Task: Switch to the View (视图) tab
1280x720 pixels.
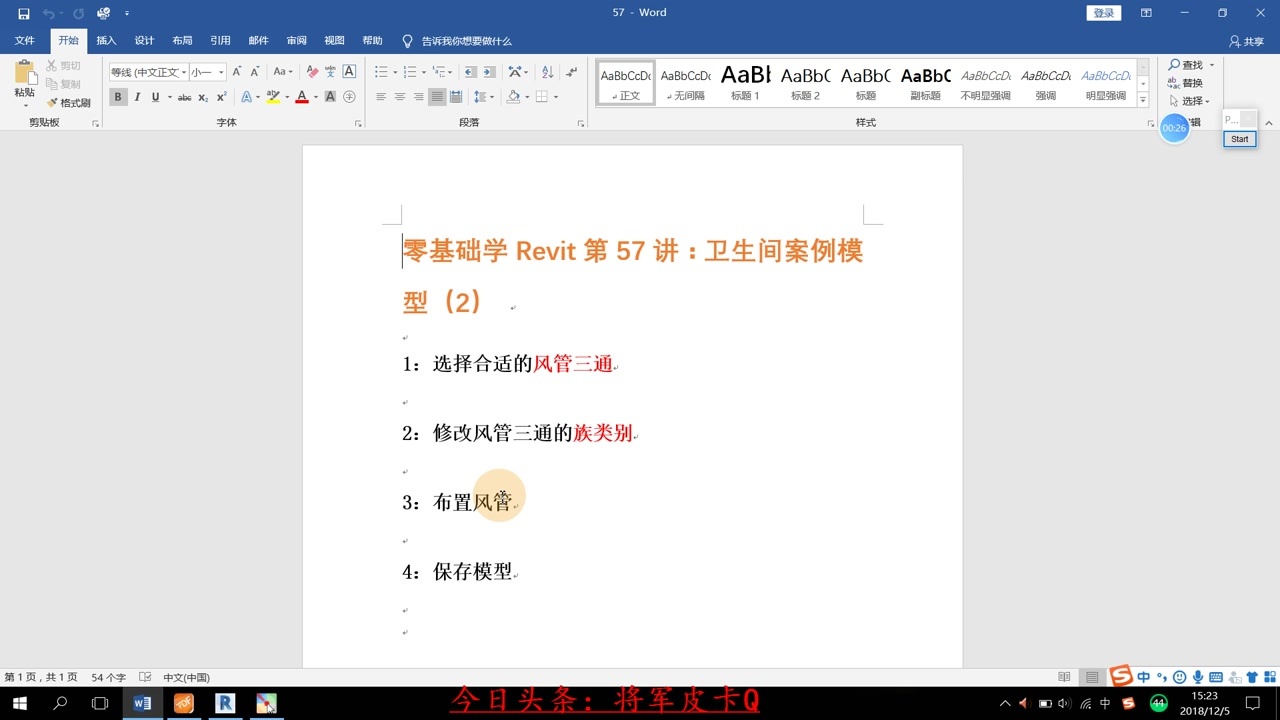Action: pos(334,41)
